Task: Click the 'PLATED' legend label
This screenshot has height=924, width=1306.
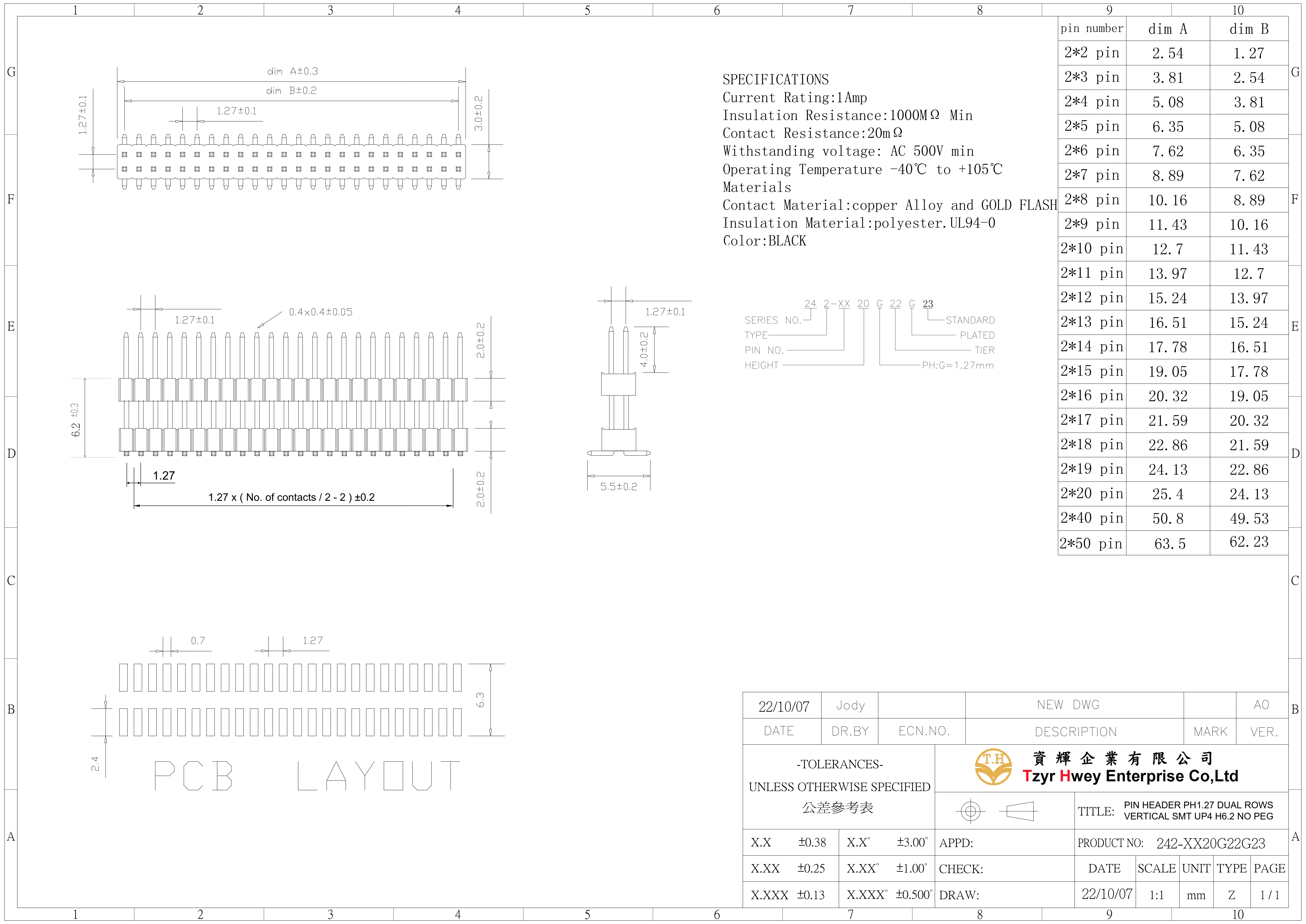Action: tap(977, 335)
